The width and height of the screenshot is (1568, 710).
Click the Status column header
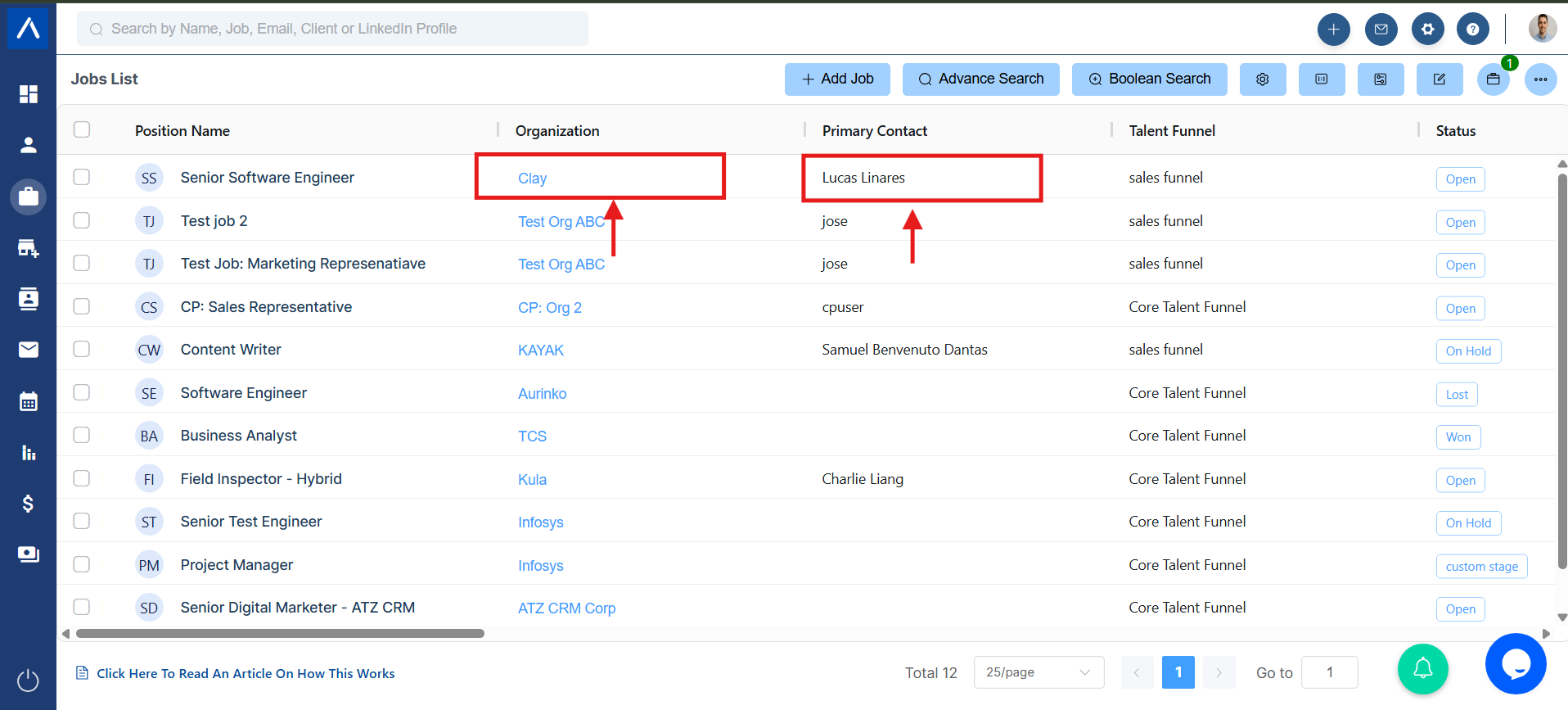click(1455, 131)
